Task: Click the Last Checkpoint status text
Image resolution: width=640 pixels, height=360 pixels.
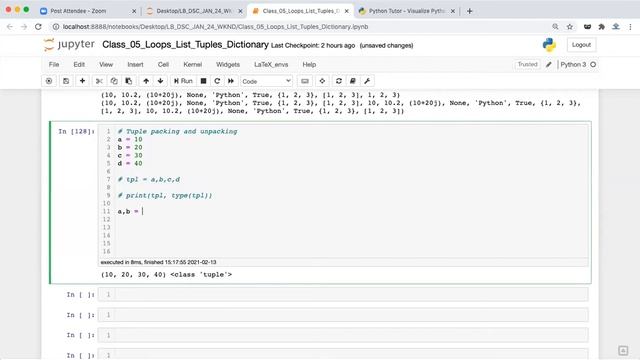Action: point(313,45)
